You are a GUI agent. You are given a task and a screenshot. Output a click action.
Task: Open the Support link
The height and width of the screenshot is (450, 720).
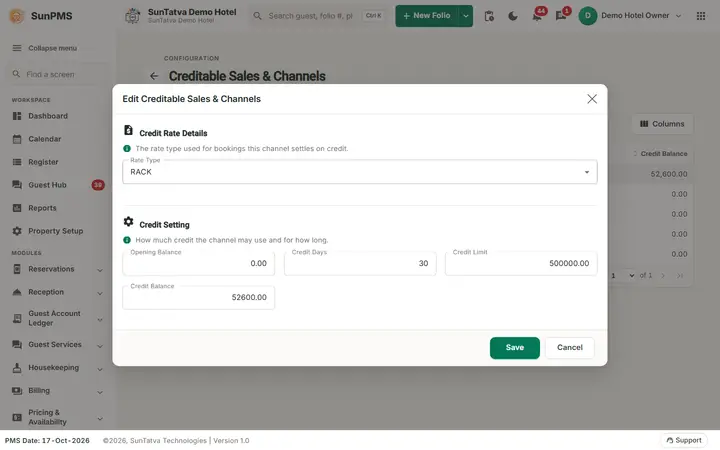684,440
